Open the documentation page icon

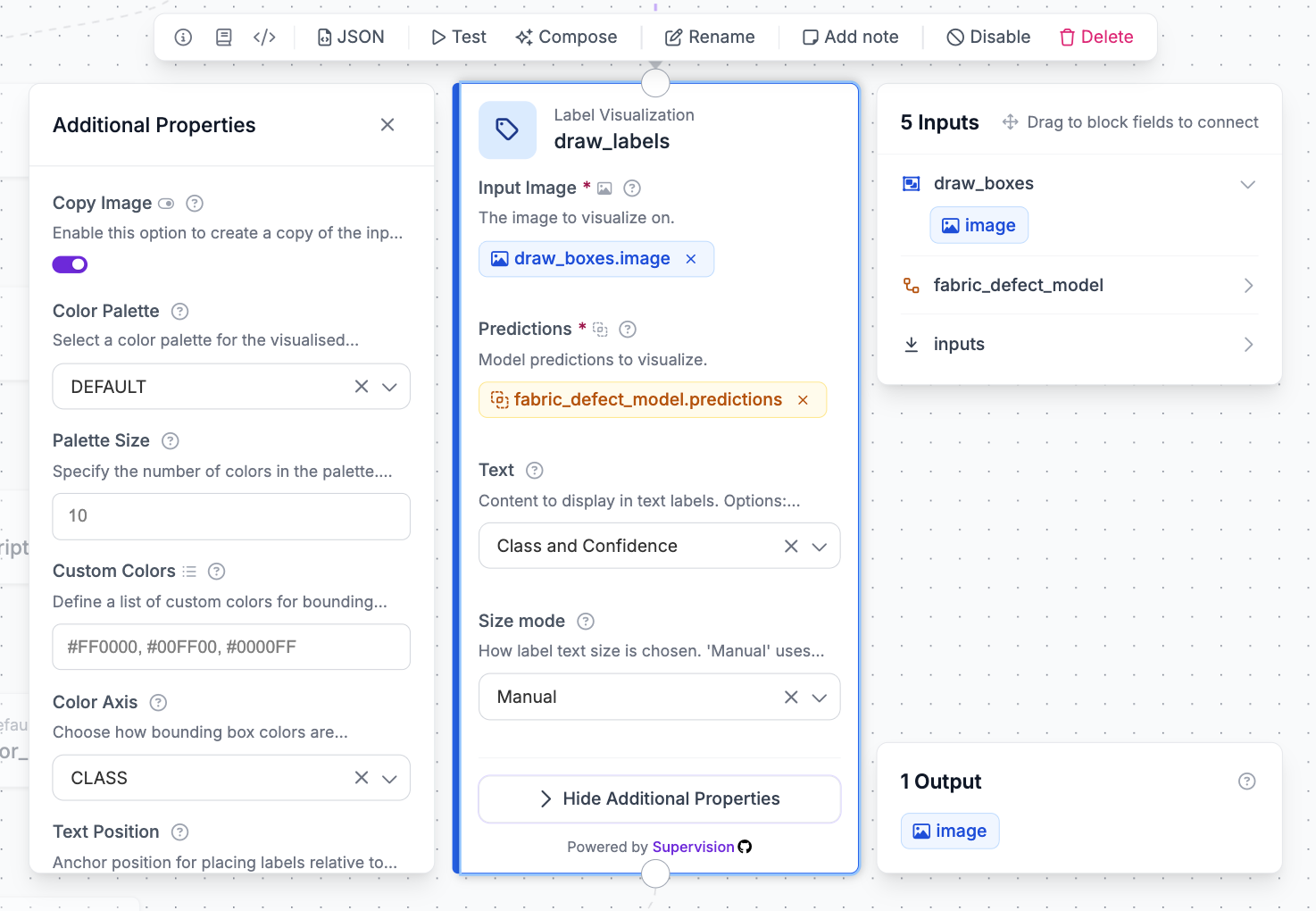coord(224,38)
